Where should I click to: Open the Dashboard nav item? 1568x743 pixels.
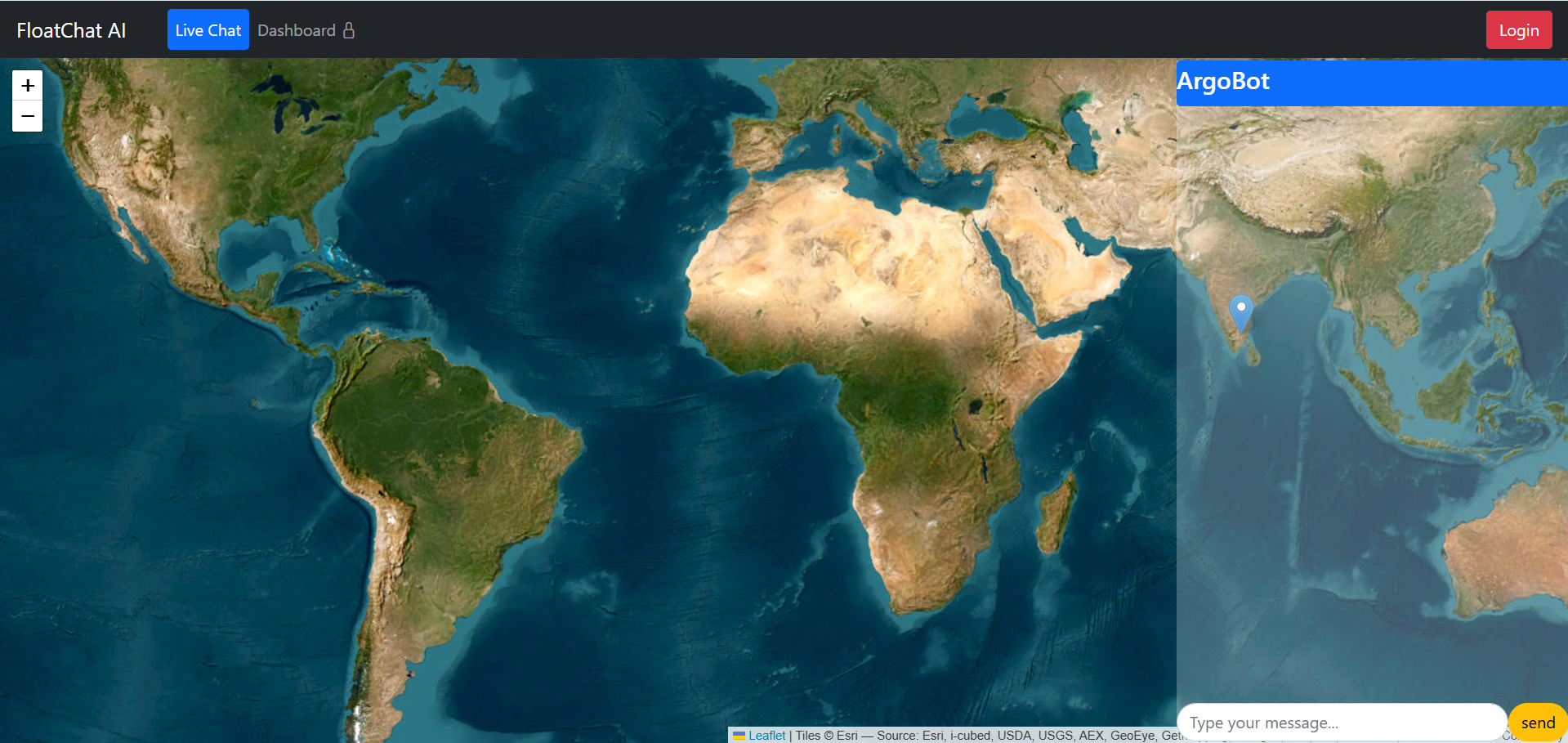tap(297, 30)
